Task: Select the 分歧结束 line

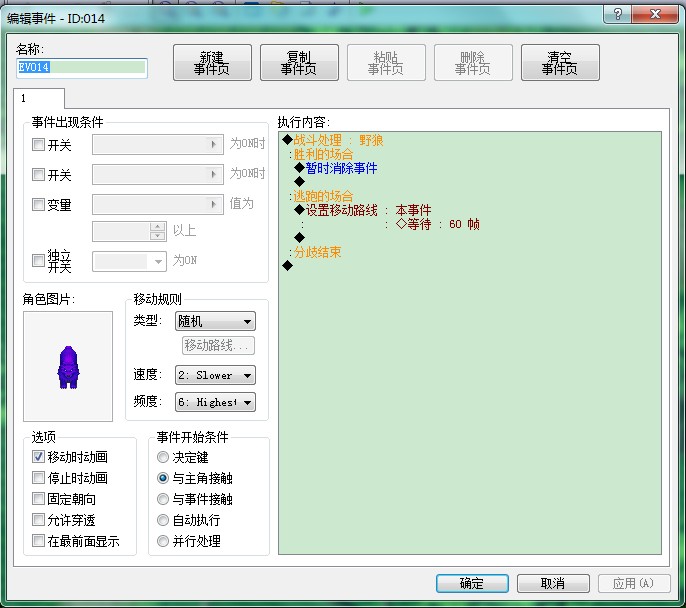Action: point(315,252)
